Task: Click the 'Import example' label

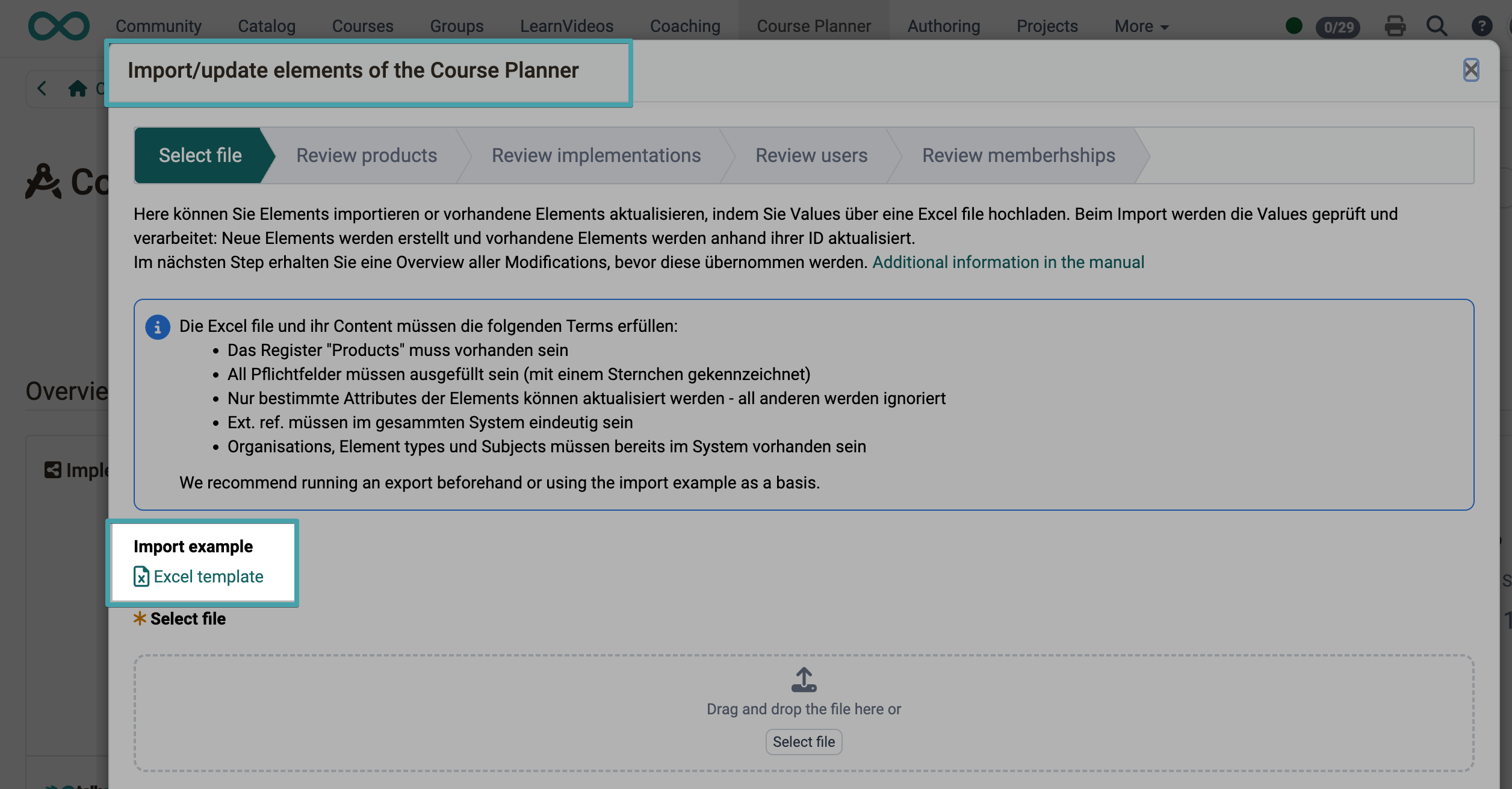Action: pyautogui.click(x=193, y=546)
